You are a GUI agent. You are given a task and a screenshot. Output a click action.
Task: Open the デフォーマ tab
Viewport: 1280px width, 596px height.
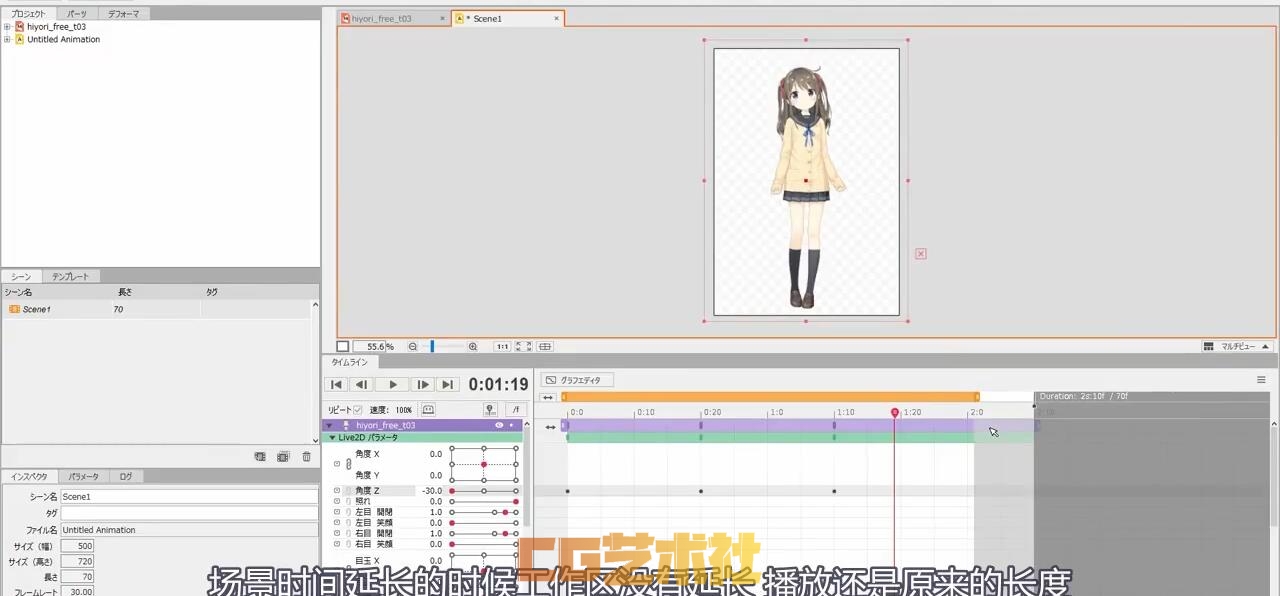tap(124, 14)
